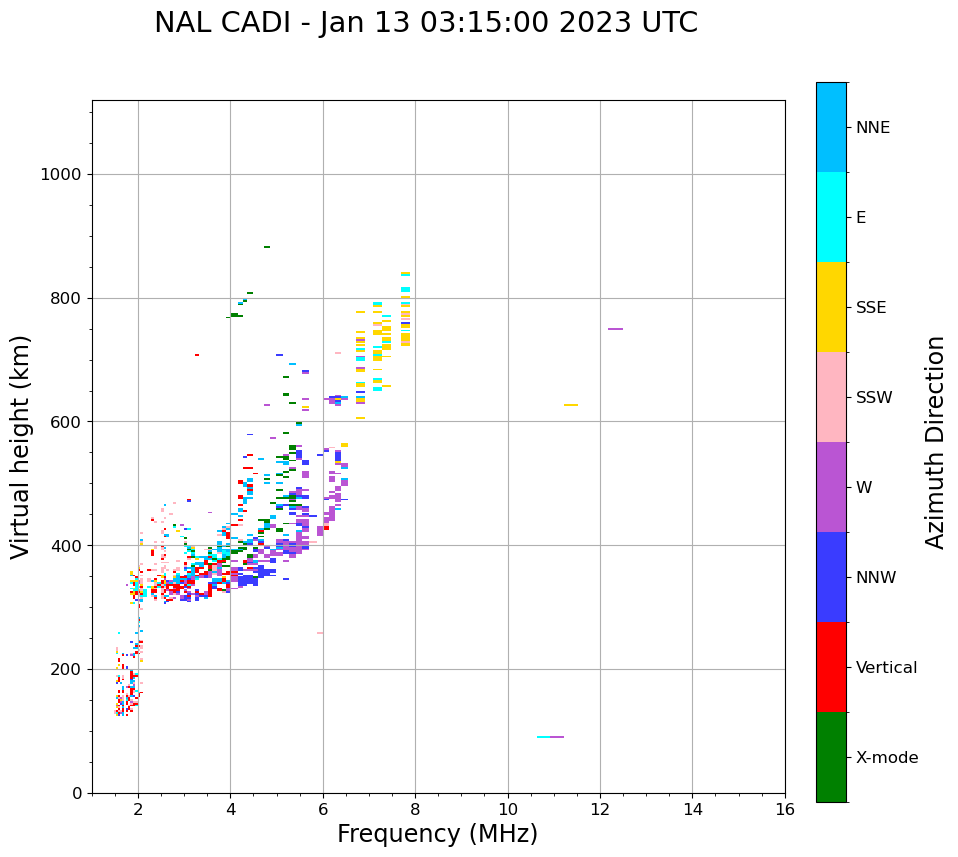Viewport: 958px width, 857px height.
Task: Click the Frequency (MHz) axis label
Action: 437,834
